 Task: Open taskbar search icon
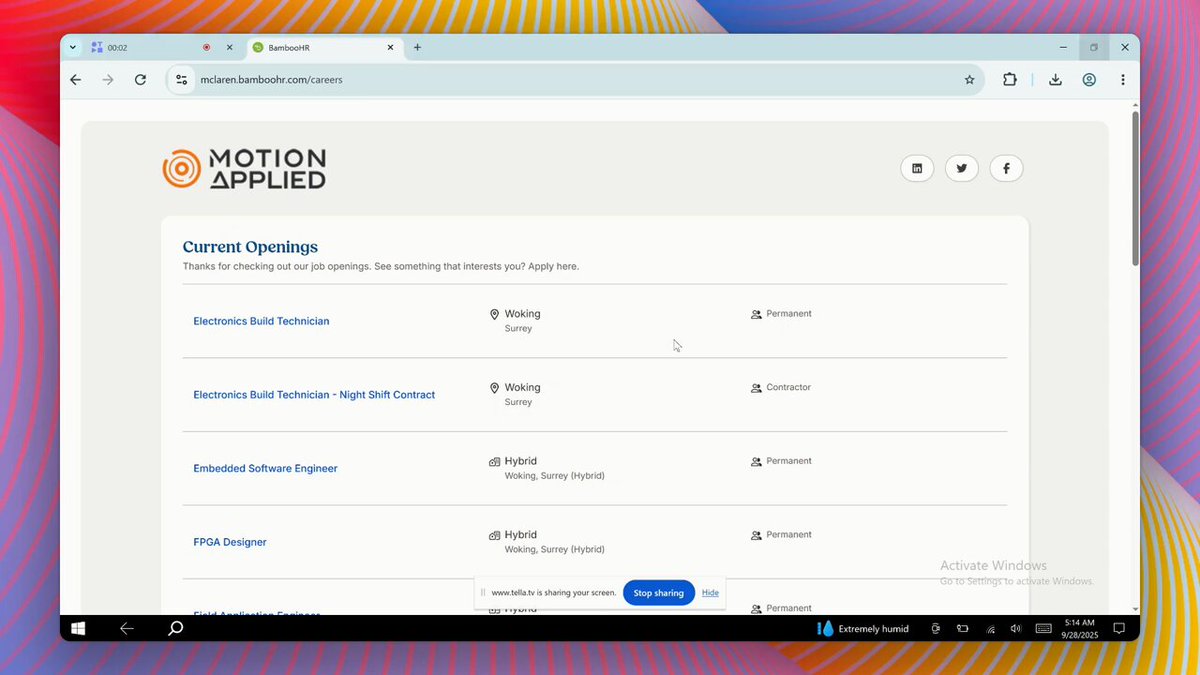click(x=175, y=628)
